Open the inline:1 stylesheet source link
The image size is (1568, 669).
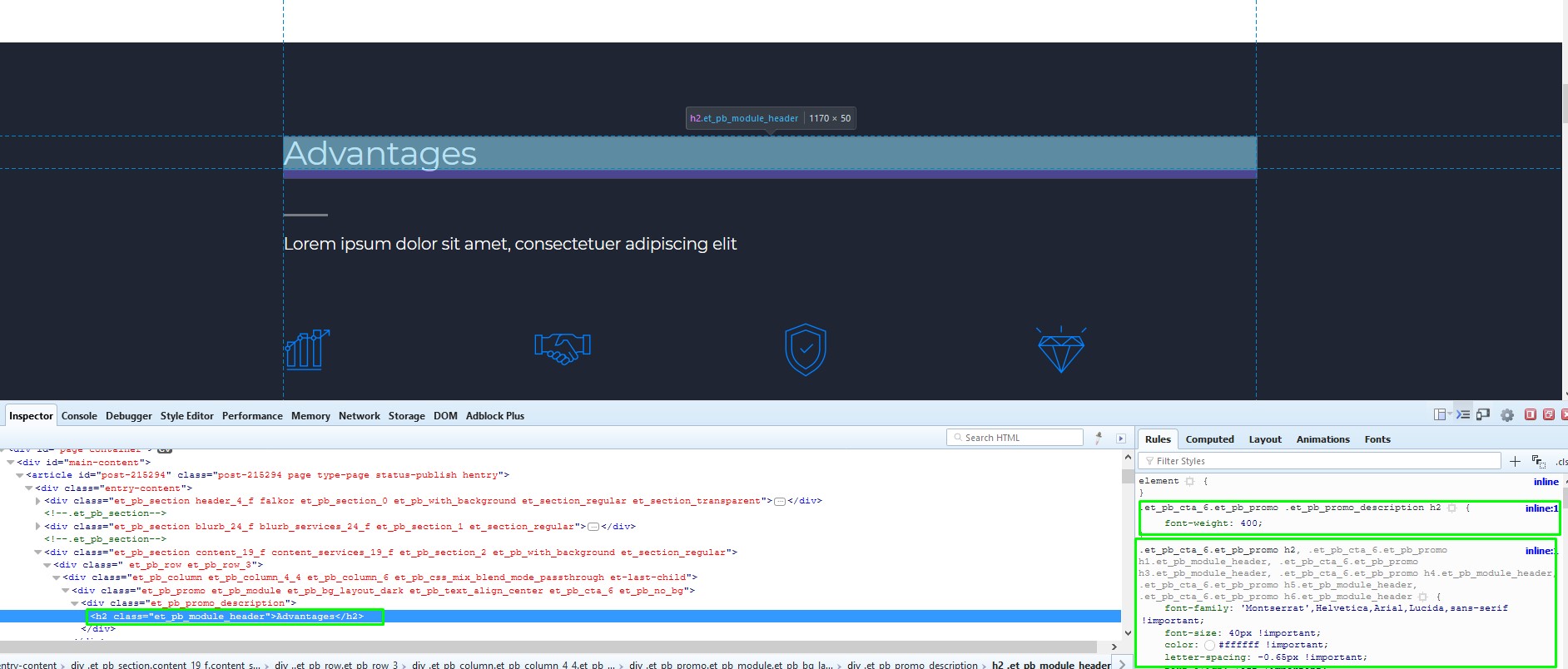pos(1541,508)
